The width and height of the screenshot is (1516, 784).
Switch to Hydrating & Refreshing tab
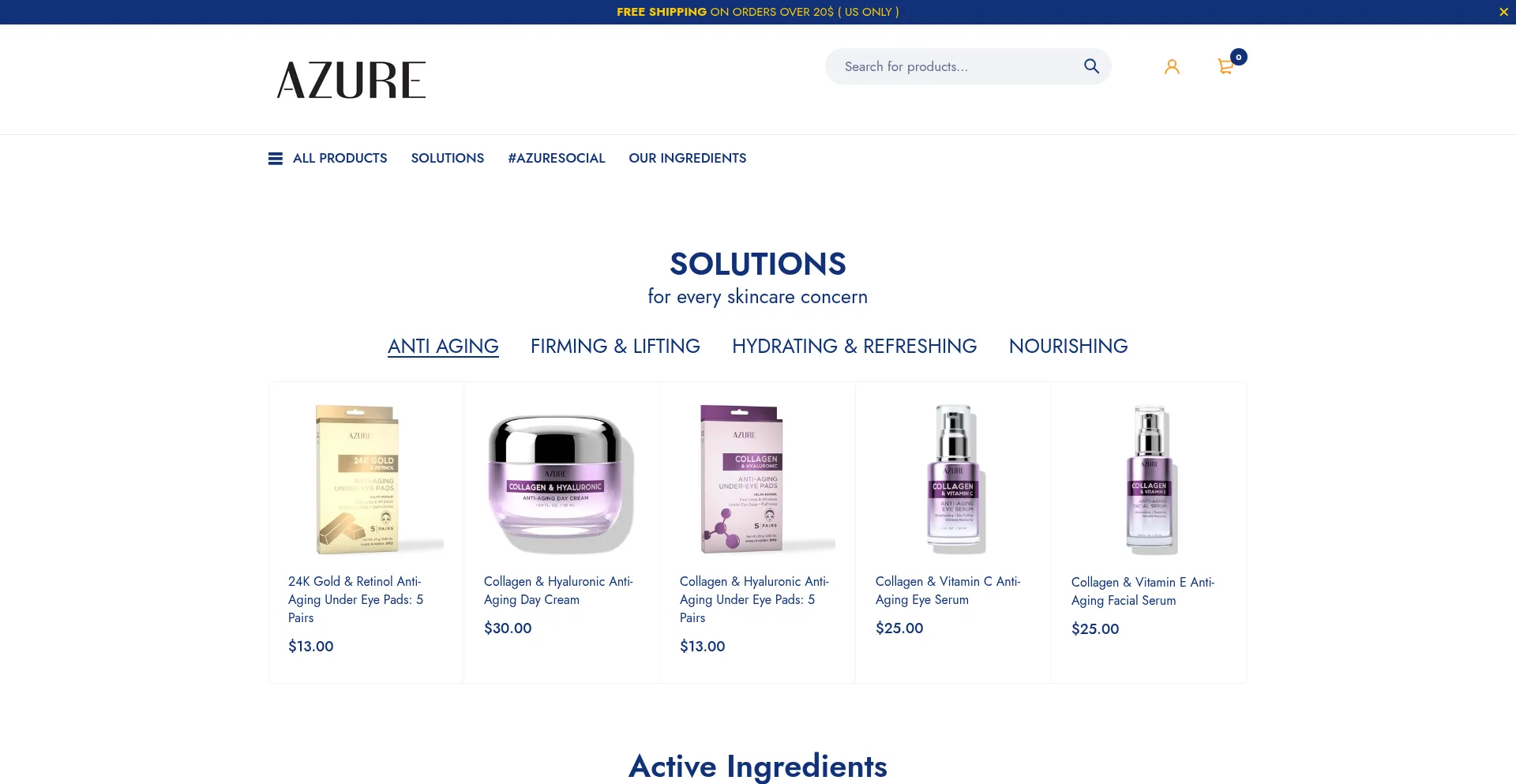tap(854, 346)
